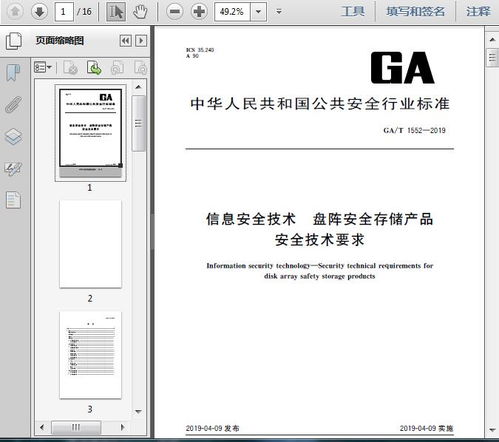Open the 注释 pane
The height and width of the screenshot is (442, 499).
click(x=478, y=12)
